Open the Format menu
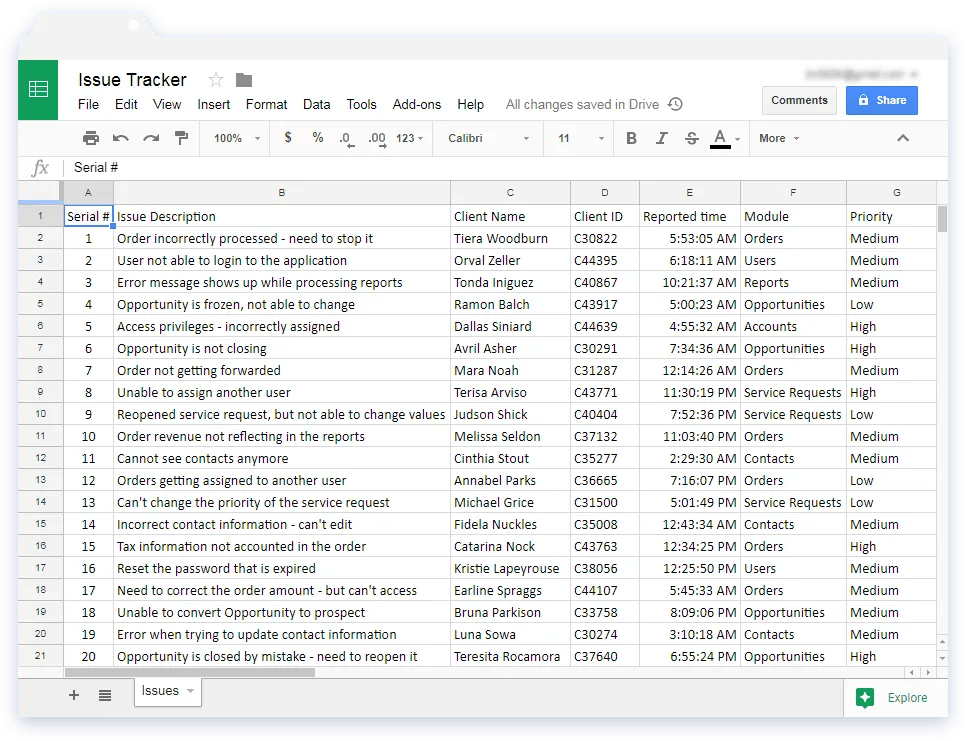The width and height of the screenshot is (966, 741). coord(266,104)
